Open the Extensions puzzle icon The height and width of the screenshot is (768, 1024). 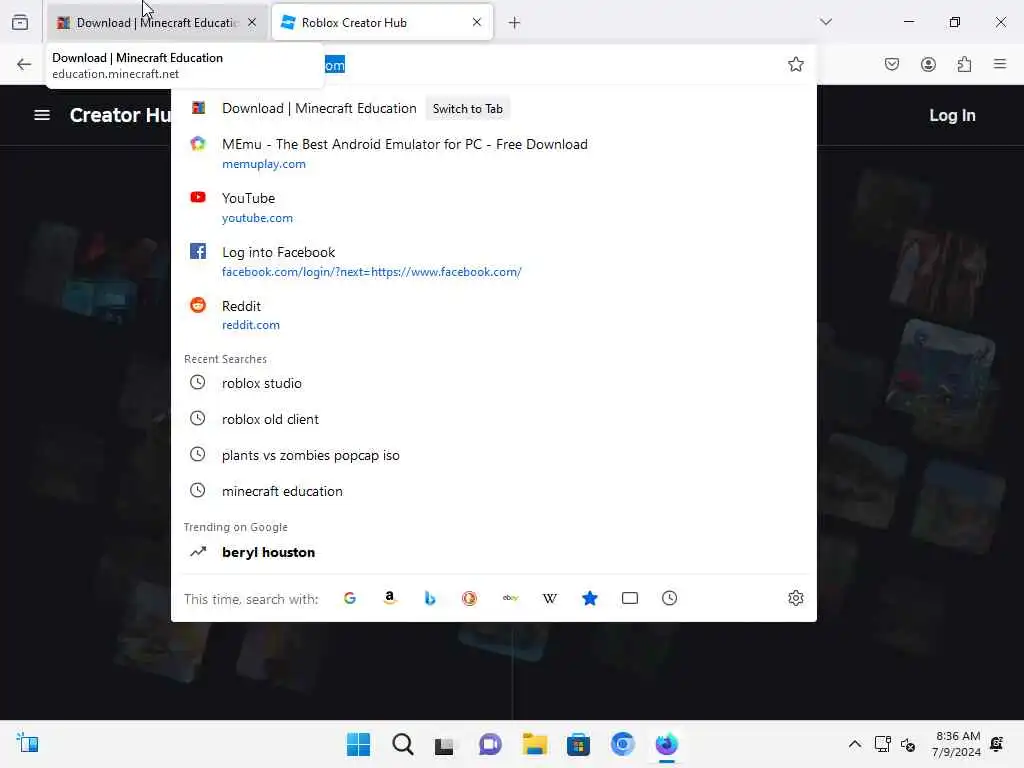(x=964, y=64)
